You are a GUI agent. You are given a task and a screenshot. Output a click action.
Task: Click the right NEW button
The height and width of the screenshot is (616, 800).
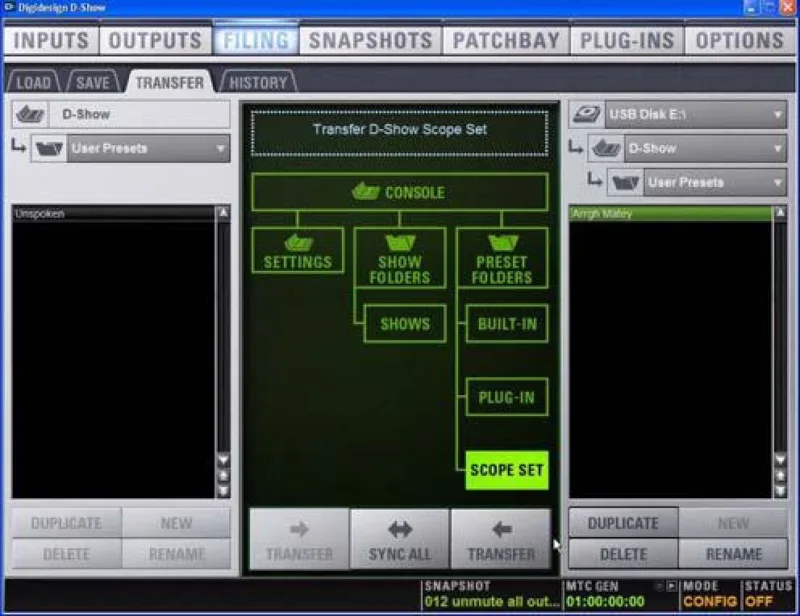click(733, 523)
